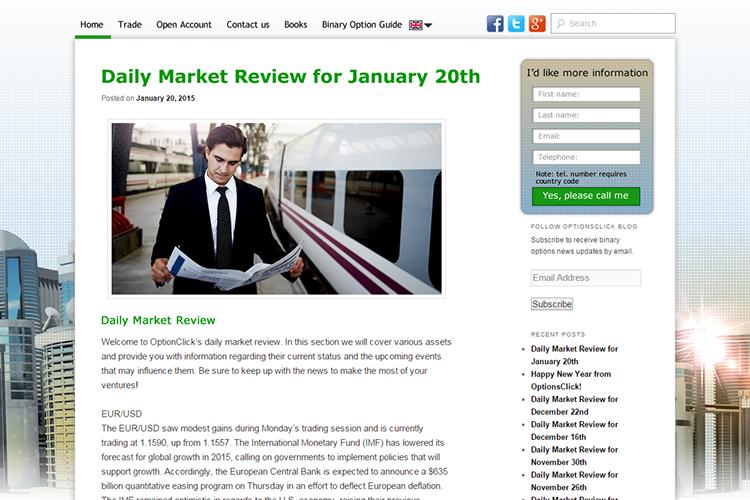This screenshot has height=500, width=750.
Task: Focus the First name field
Action: pos(586,94)
